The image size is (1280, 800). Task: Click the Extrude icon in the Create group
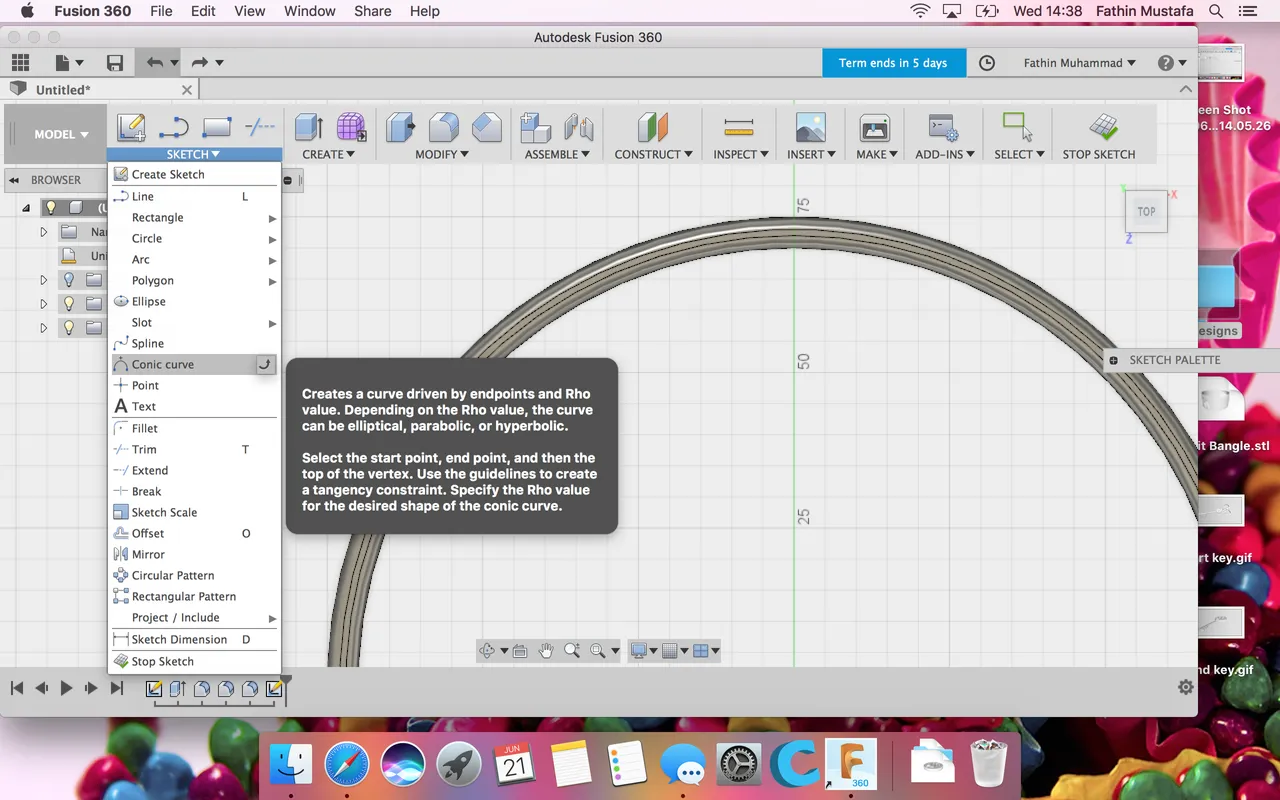click(x=309, y=127)
